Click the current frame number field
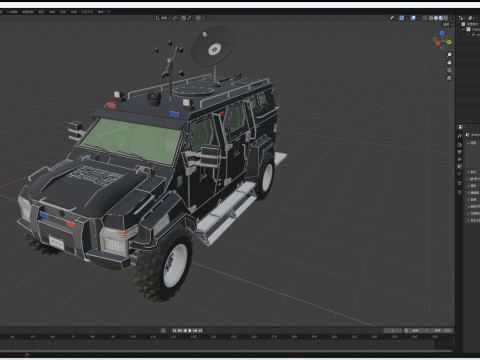The image size is (480, 360). tap(393, 330)
